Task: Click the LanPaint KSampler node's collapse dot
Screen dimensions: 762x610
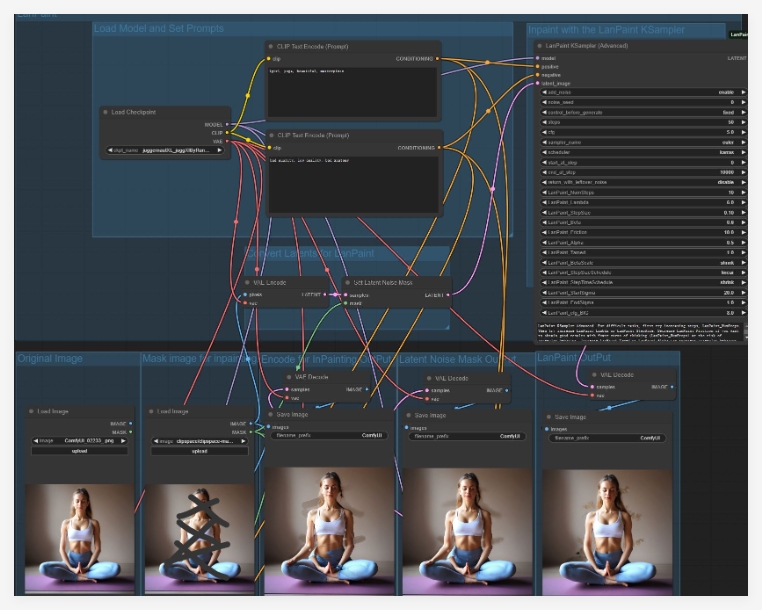Action: click(539, 46)
